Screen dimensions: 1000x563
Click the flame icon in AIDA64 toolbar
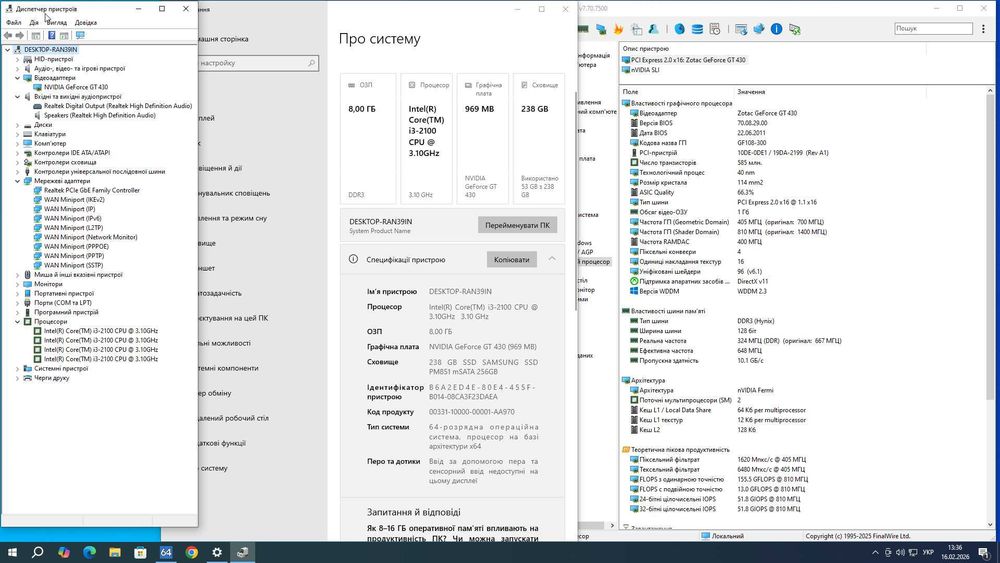618,29
